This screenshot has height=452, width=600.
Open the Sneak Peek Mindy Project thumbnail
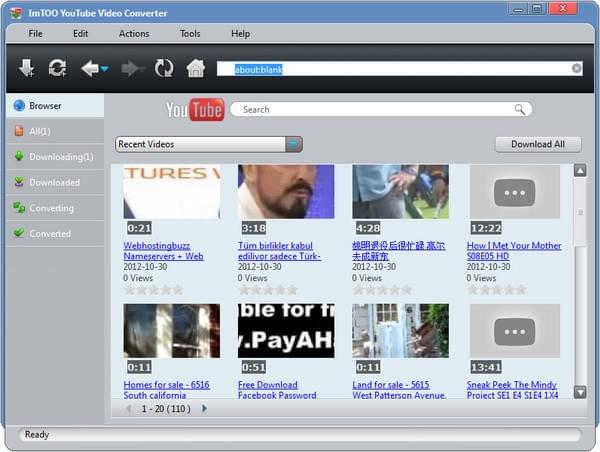515,331
